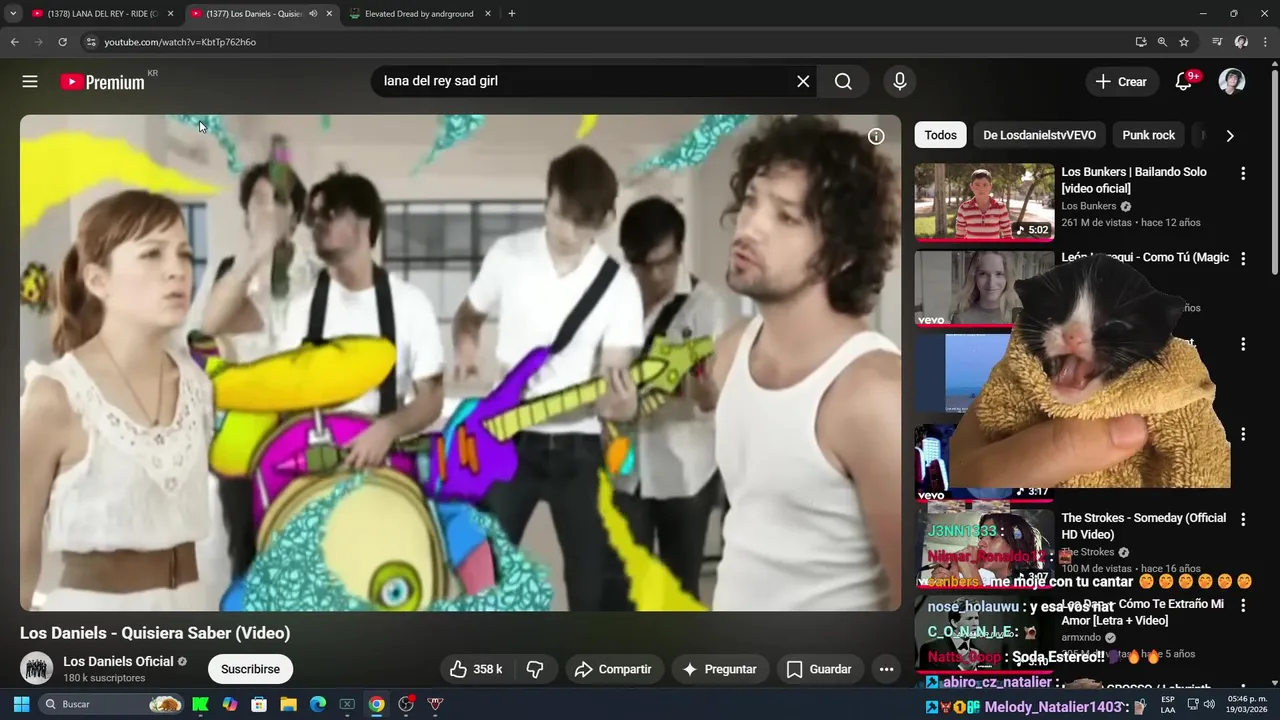Go to the YouTube Premium home logo
This screenshot has width=1280, height=720.
point(102,82)
